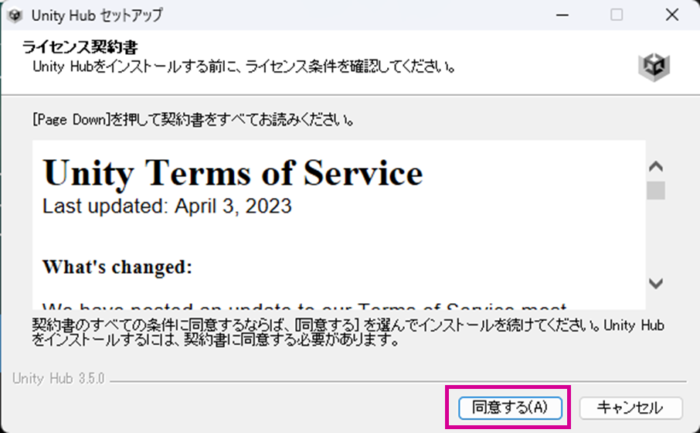Click the [Page Down] instruction text
This screenshot has height=433, width=700.
pos(193,120)
